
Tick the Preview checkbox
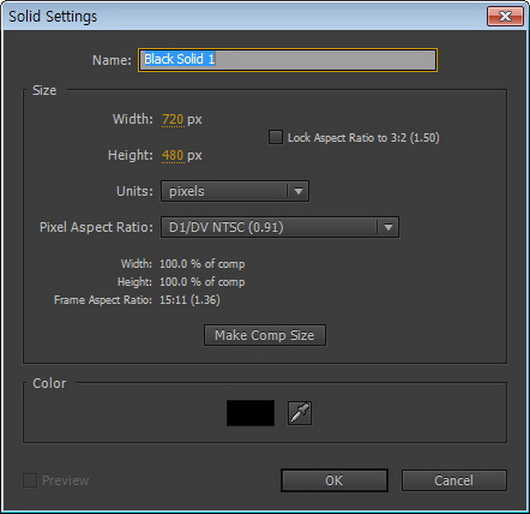click(x=30, y=480)
